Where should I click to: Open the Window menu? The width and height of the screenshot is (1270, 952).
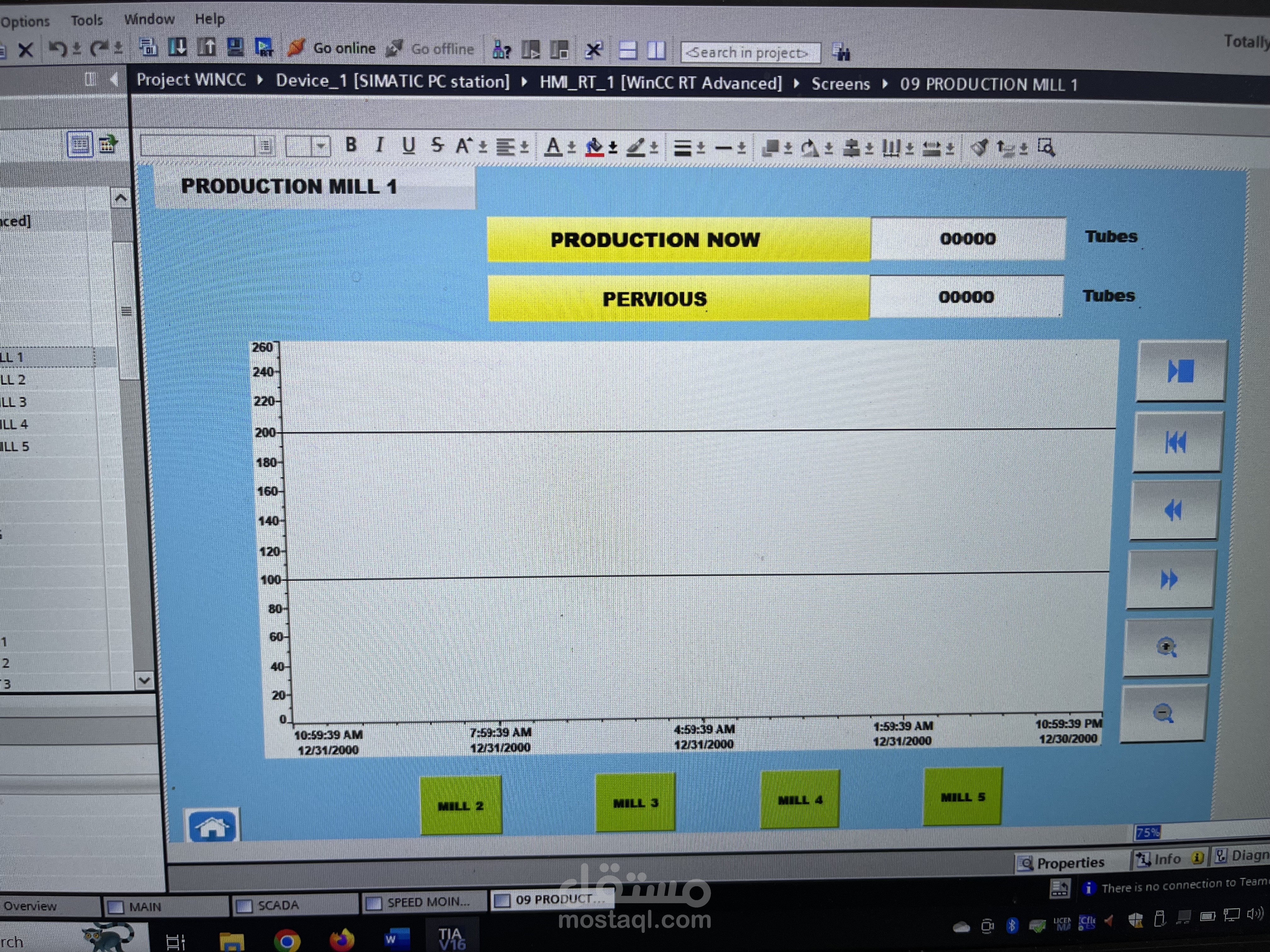click(149, 20)
